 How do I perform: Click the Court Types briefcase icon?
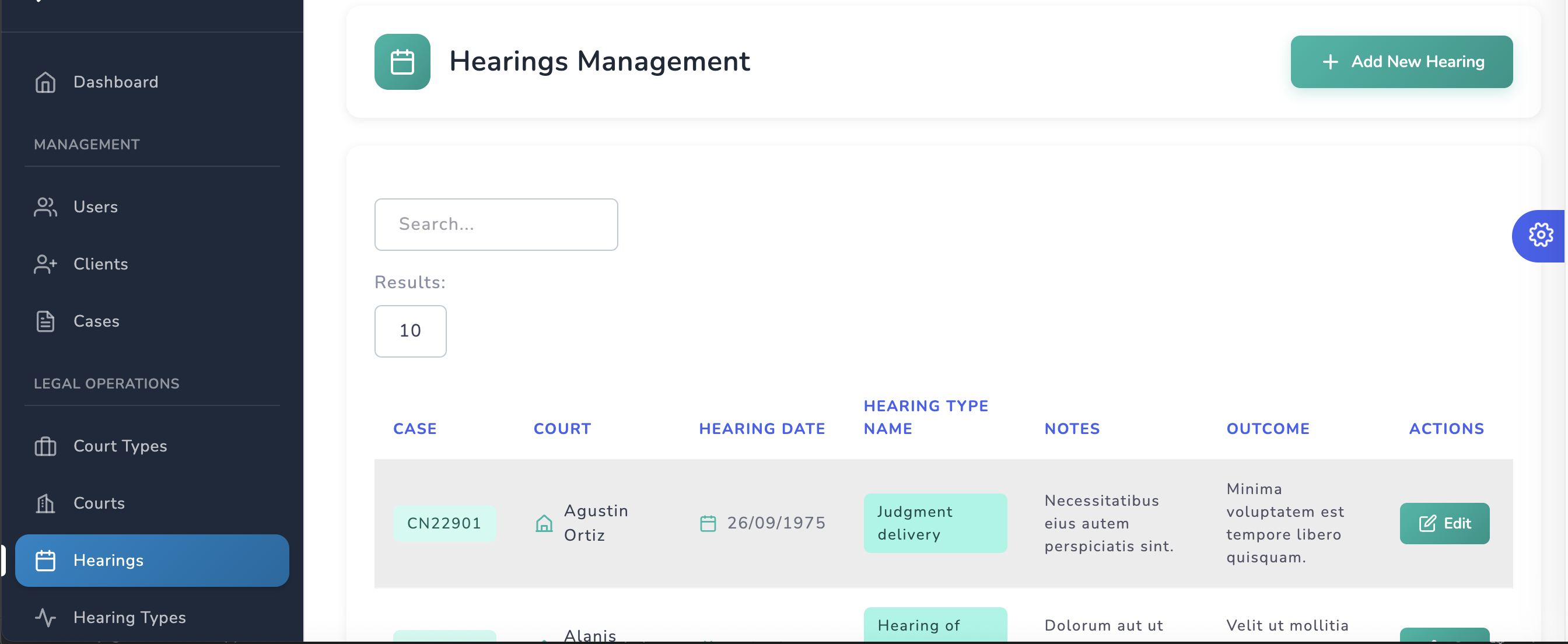tap(45, 446)
